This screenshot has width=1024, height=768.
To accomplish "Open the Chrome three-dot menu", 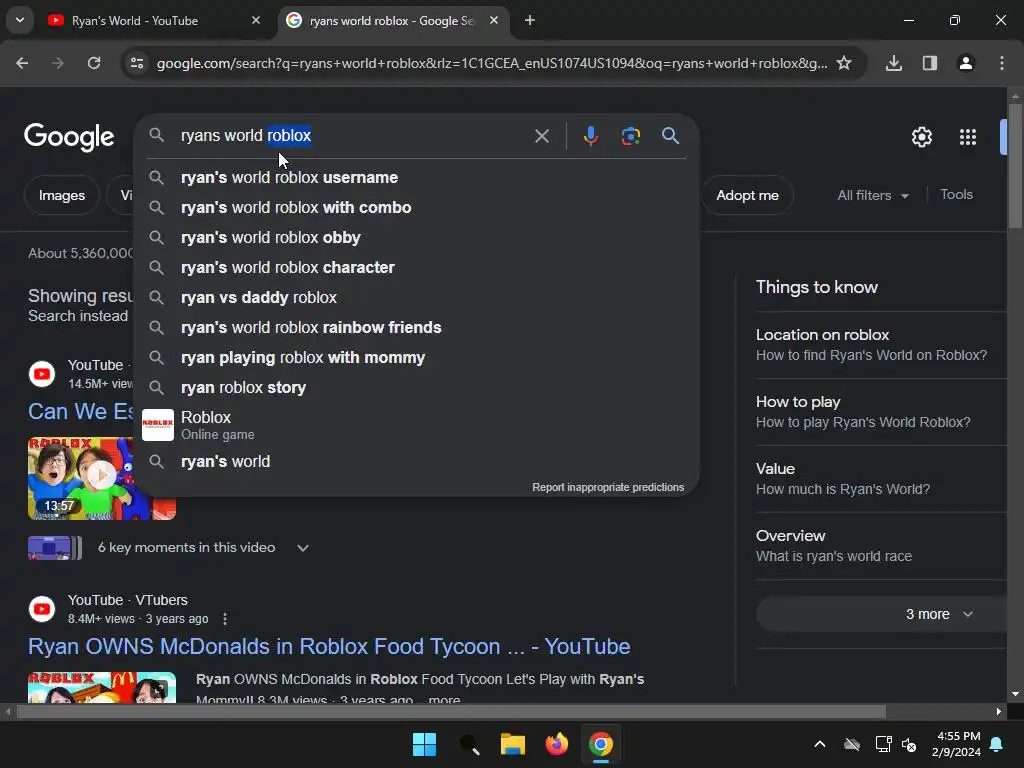I will click(x=1002, y=63).
